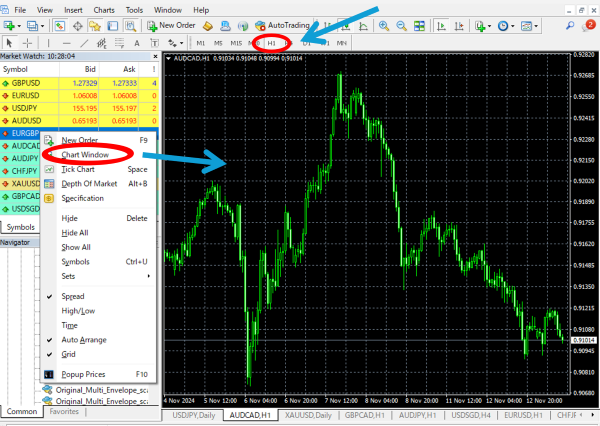600x426 pixels.
Task: Launch MetaEditor with the yellow book icon
Action: coord(207,26)
